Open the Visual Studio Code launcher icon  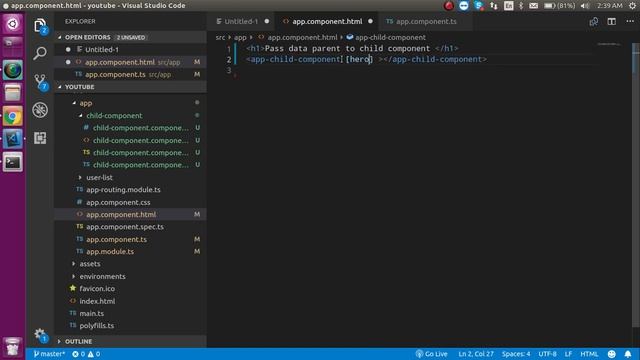coord(13,140)
